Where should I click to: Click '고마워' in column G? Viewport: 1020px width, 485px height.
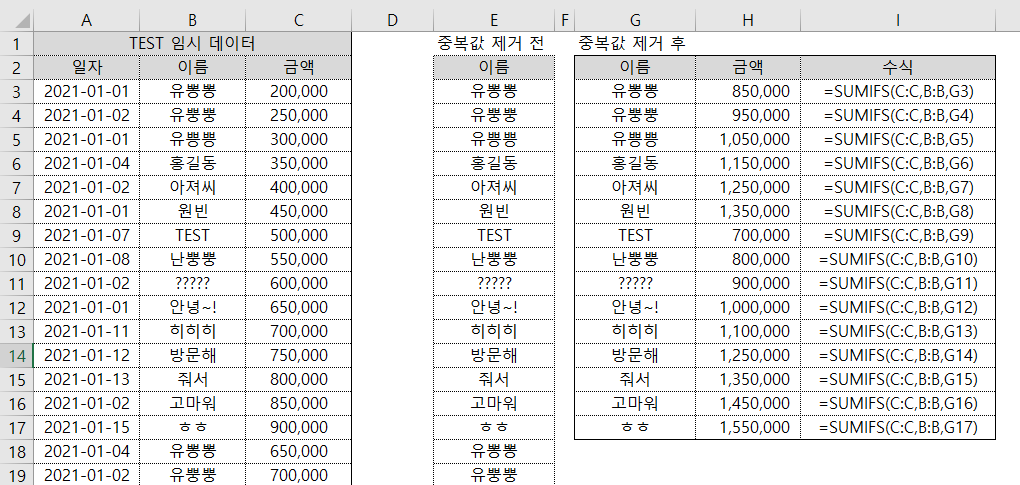tap(635, 404)
